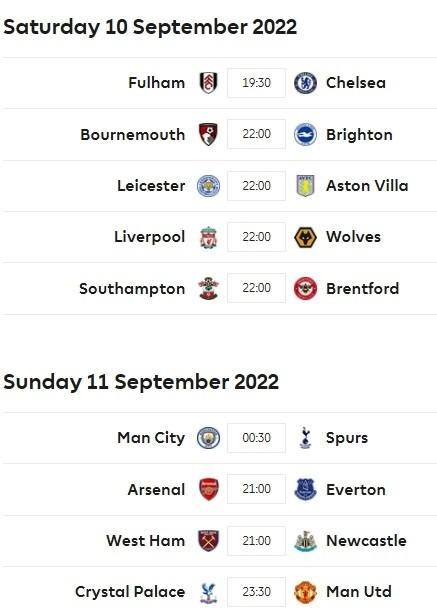The height and width of the screenshot is (613, 437).
Task: Open the 19:30 Fulham v Chelsea kickoff box
Action: 256,83
